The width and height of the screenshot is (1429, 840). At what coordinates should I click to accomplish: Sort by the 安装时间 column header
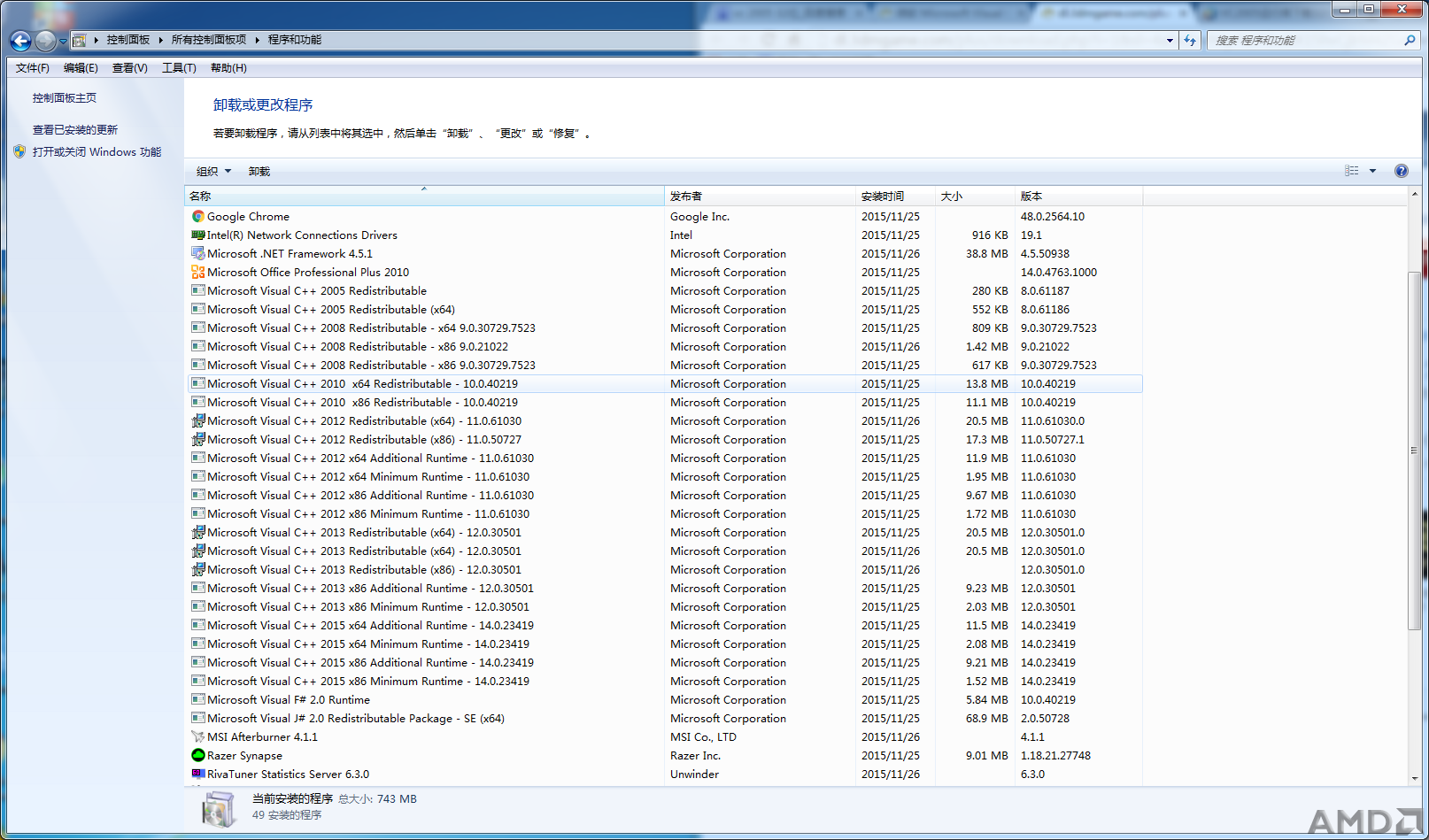coord(895,197)
